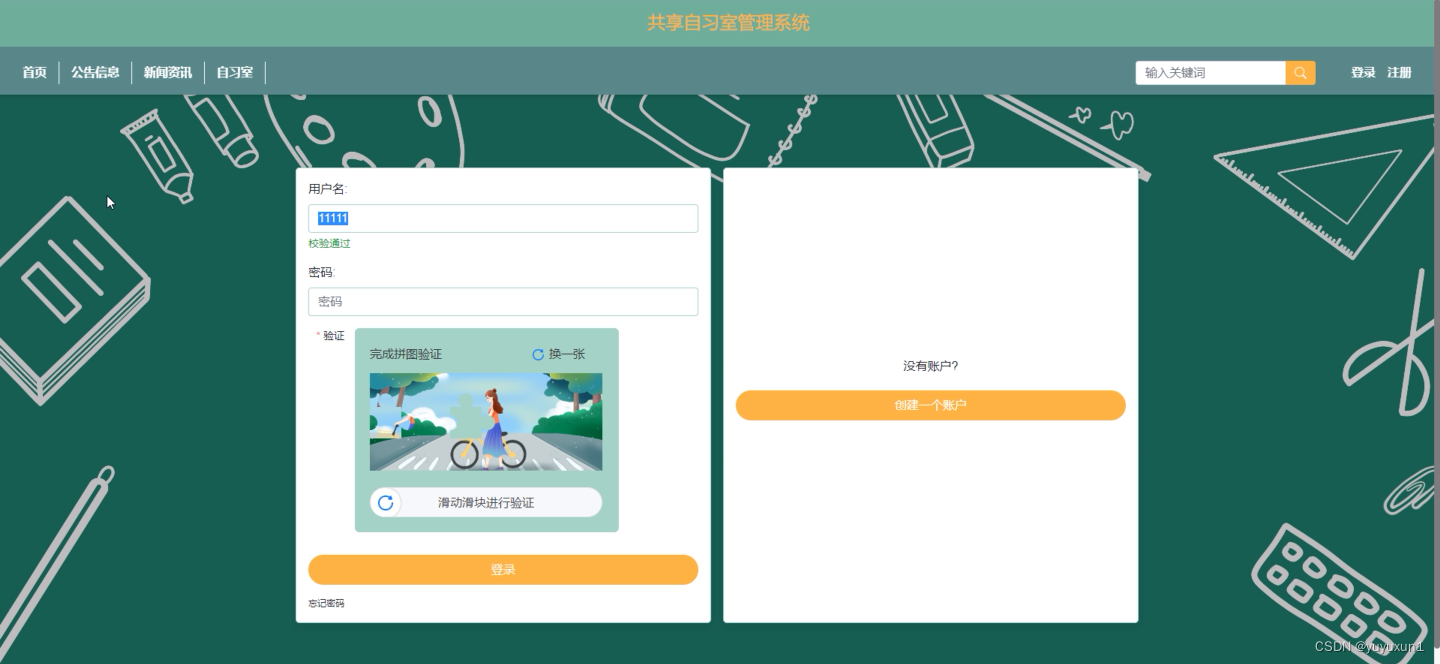Click the 校验通过 validation text

[x=330, y=244]
